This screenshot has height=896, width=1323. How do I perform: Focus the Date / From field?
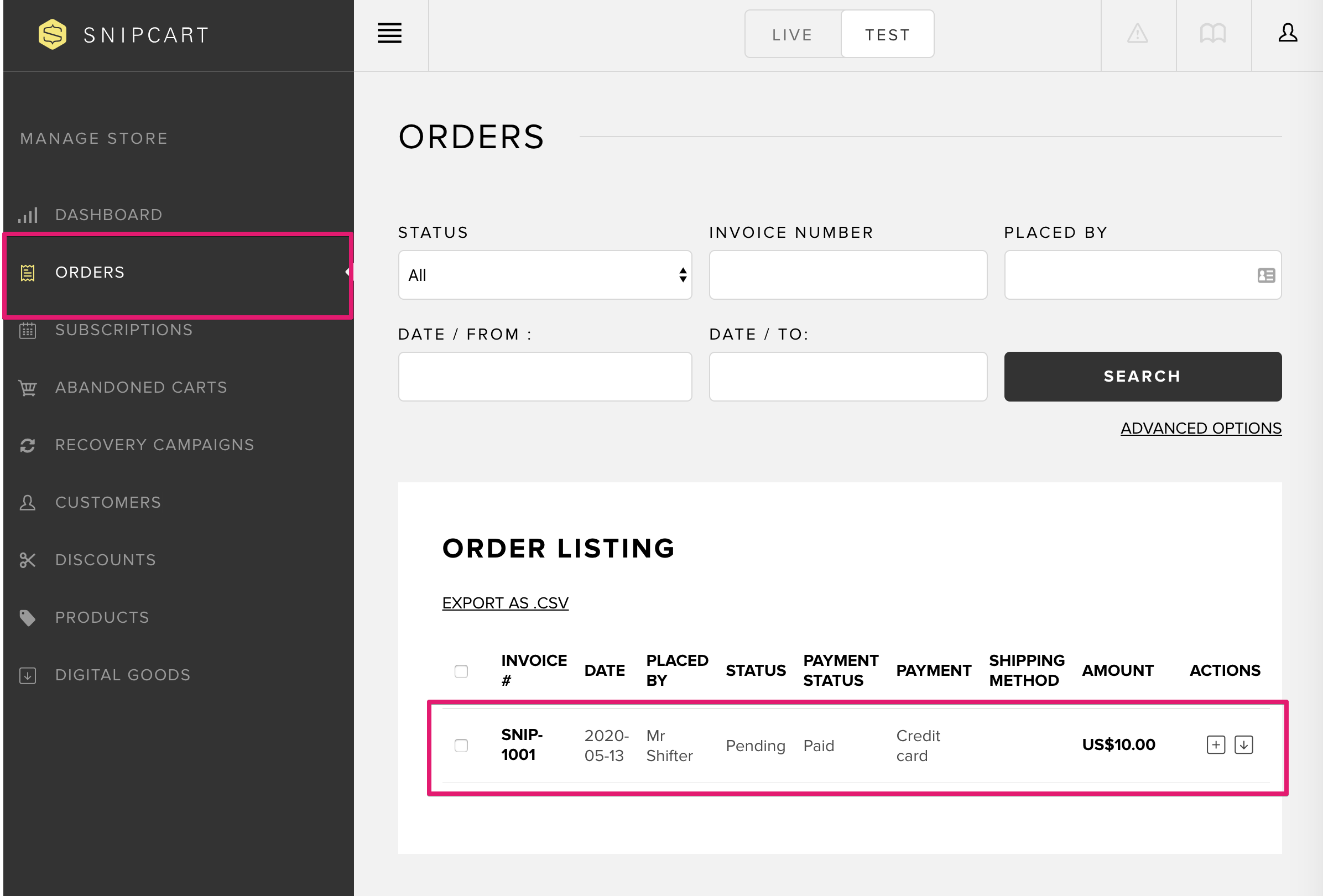(x=545, y=376)
